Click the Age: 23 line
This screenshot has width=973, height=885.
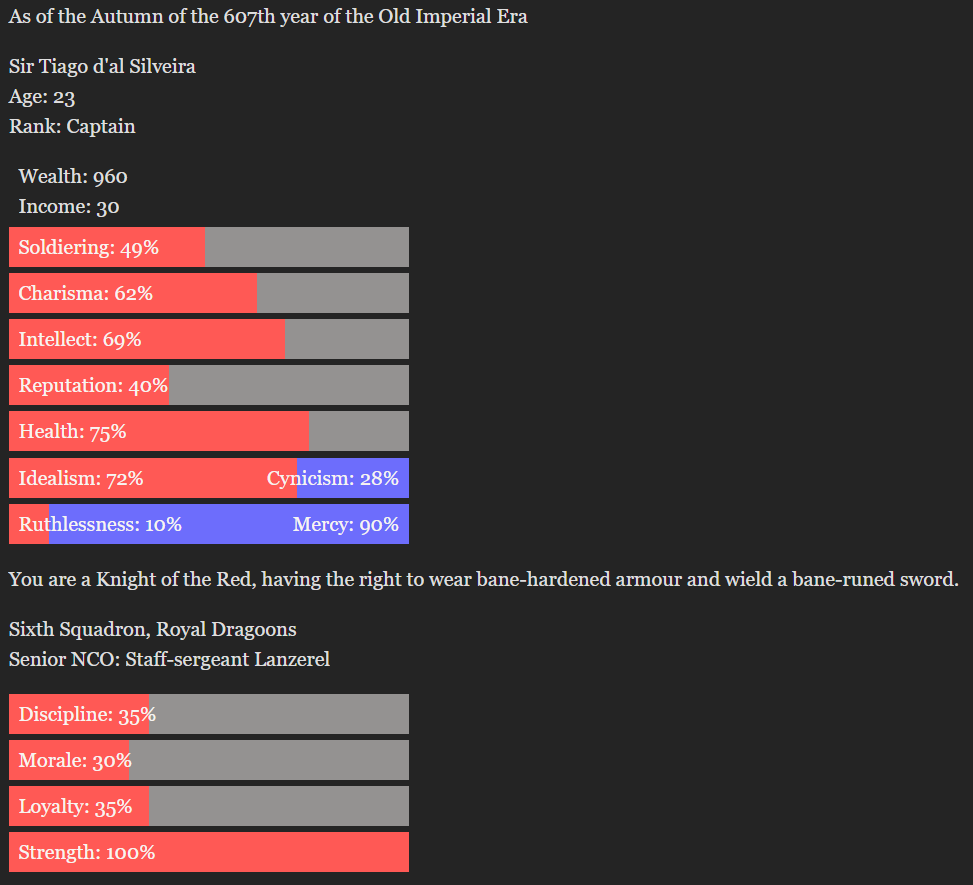[42, 97]
